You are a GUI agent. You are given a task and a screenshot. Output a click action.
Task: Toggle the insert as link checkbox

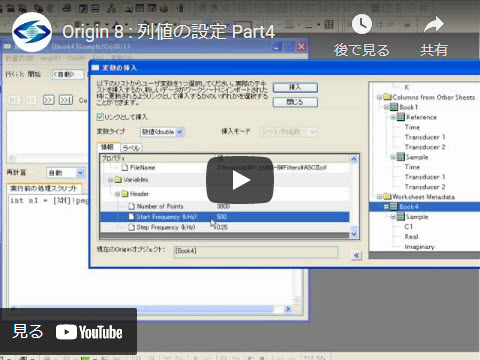[100, 117]
